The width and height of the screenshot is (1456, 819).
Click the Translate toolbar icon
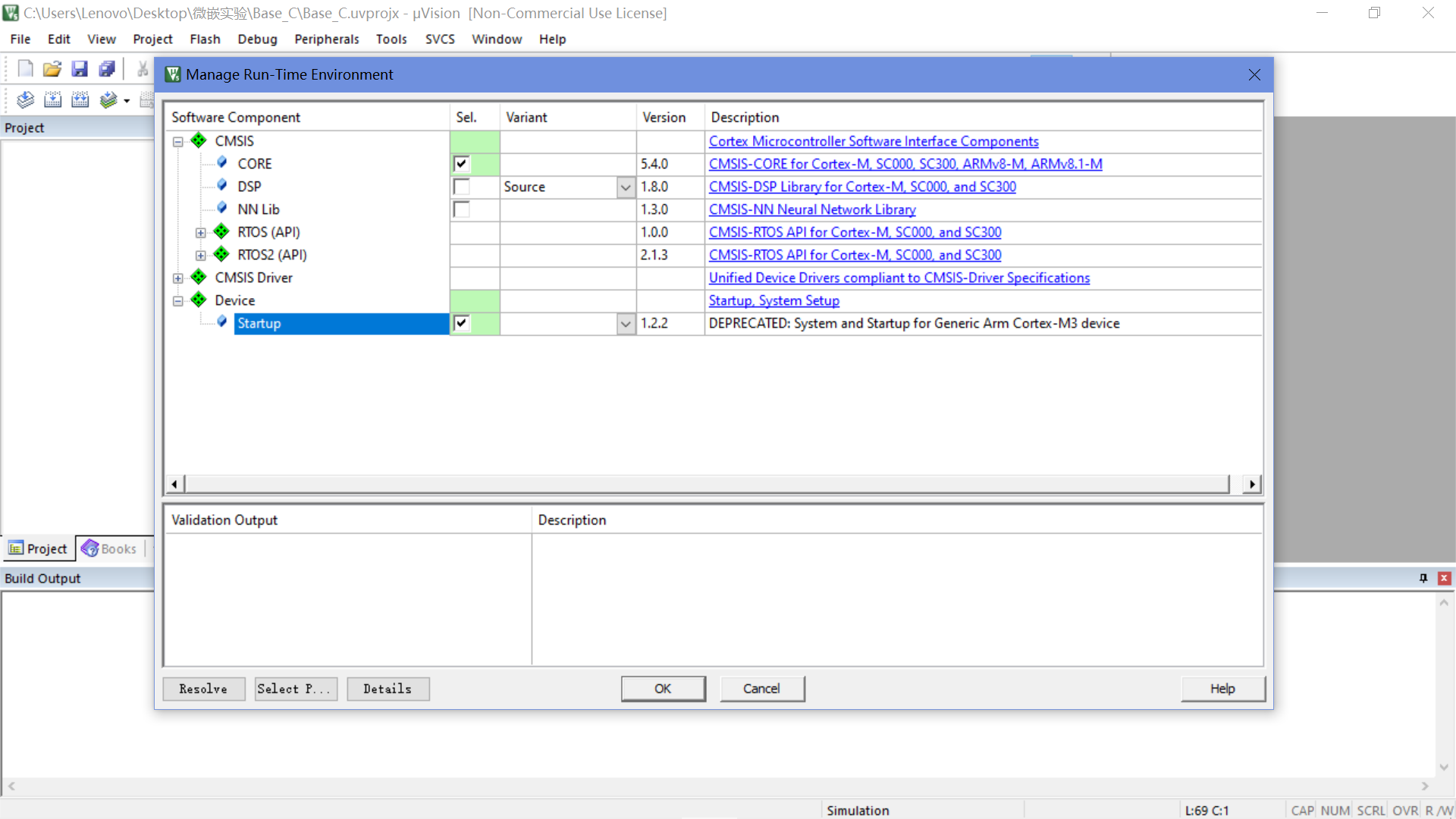[x=25, y=99]
